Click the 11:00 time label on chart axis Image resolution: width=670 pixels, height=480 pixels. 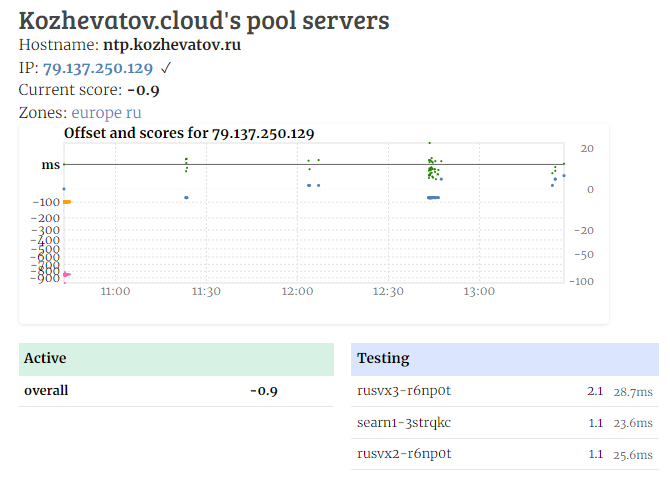pos(116,292)
